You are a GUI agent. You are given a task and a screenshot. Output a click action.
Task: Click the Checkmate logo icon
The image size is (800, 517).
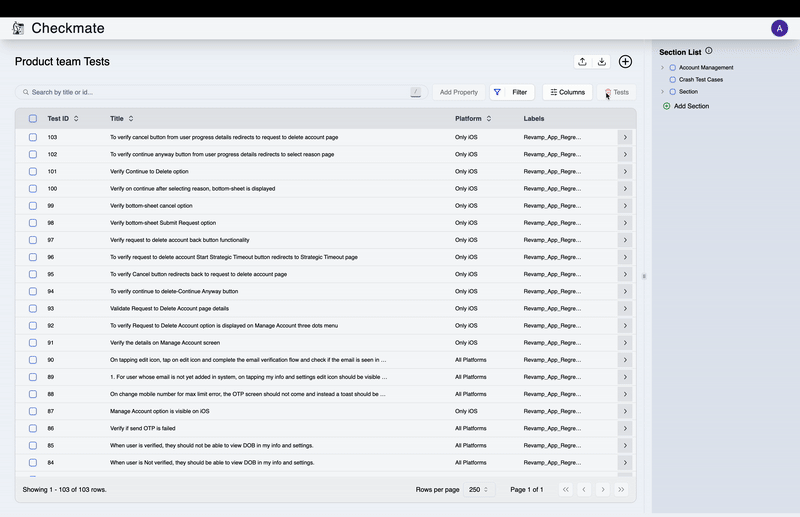pyautogui.click(x=18, y=28)
